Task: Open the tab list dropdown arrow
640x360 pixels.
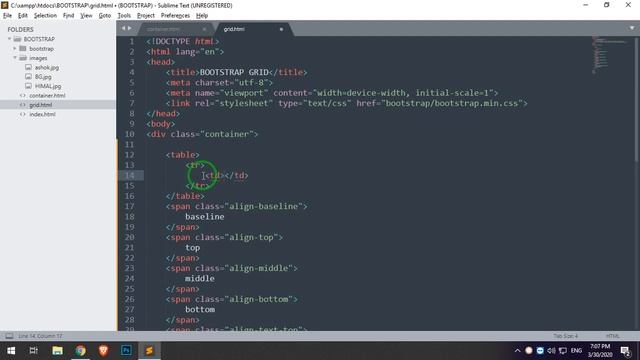Action: click(x=632, y=28)
